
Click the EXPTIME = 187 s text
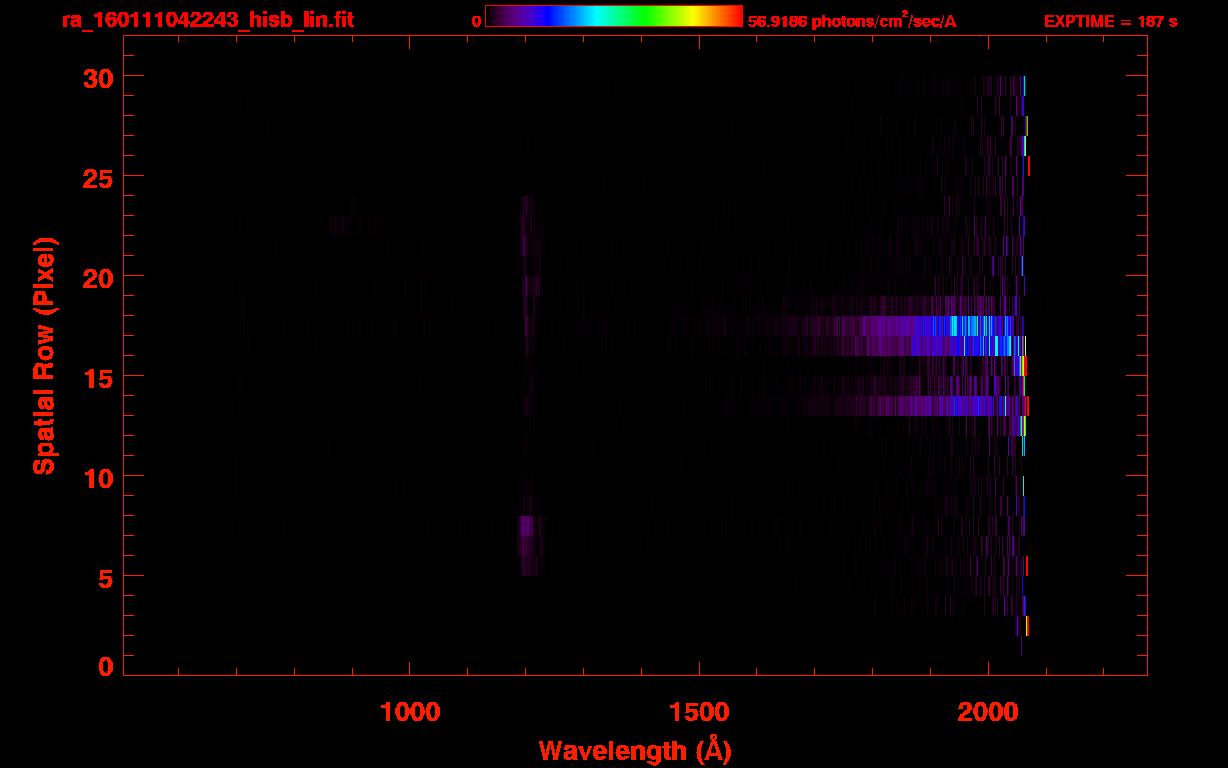point(1110,21)
